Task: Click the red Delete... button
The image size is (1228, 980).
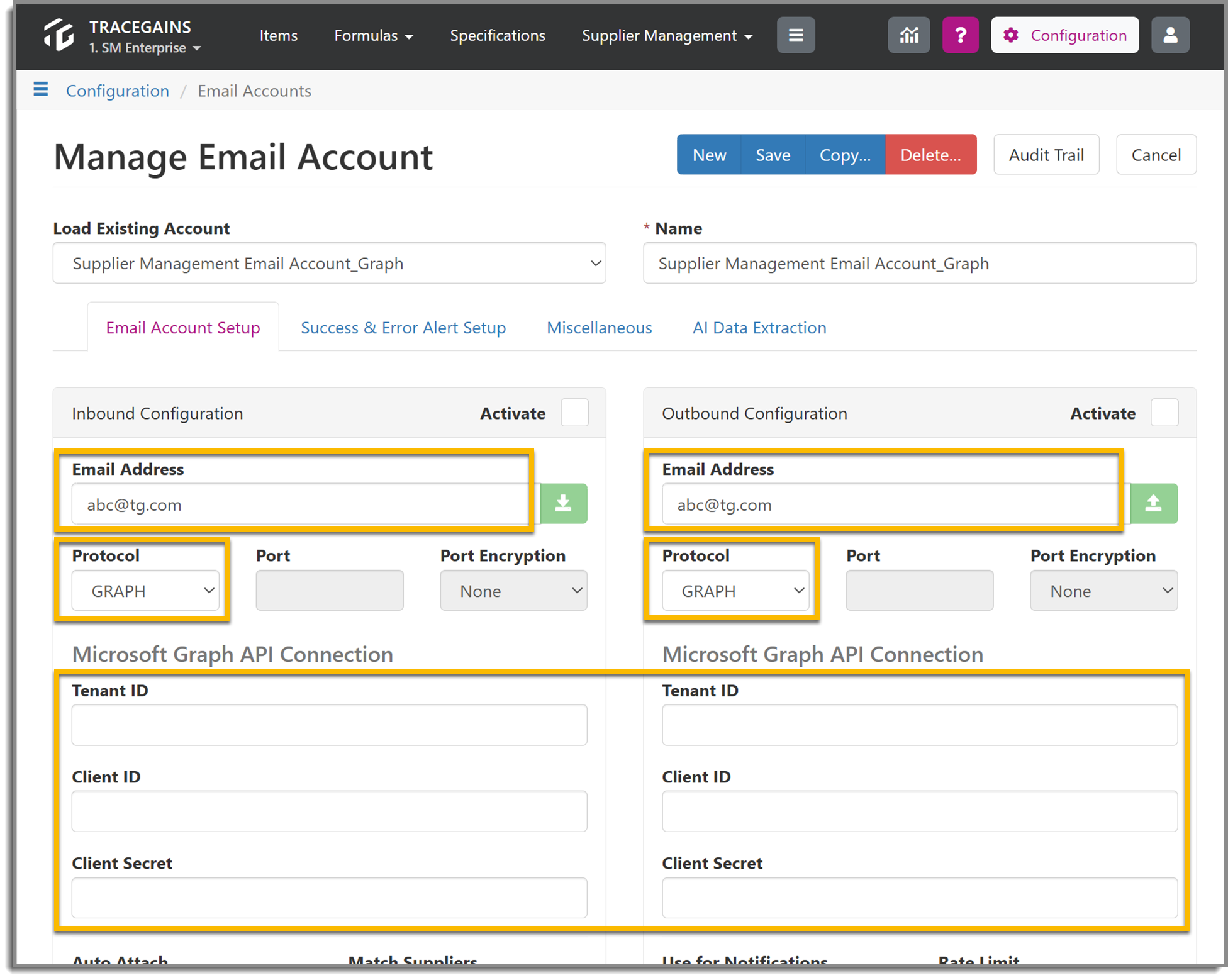Action: click(931, 155)
